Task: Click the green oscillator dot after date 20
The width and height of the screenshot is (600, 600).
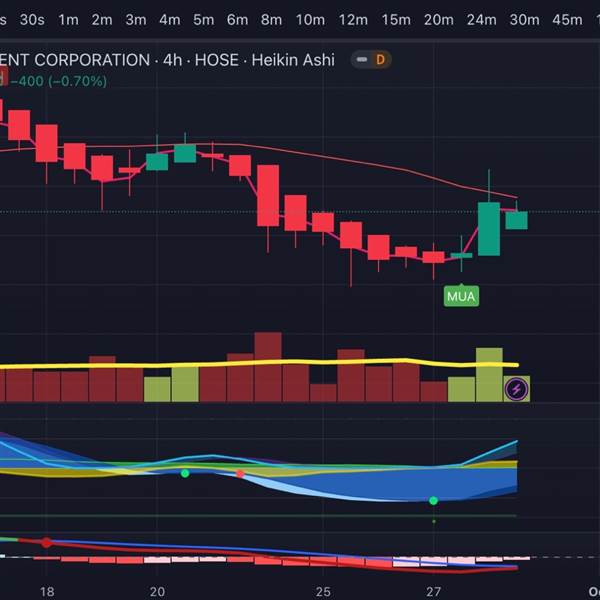Action: click(x=185, y=473)
